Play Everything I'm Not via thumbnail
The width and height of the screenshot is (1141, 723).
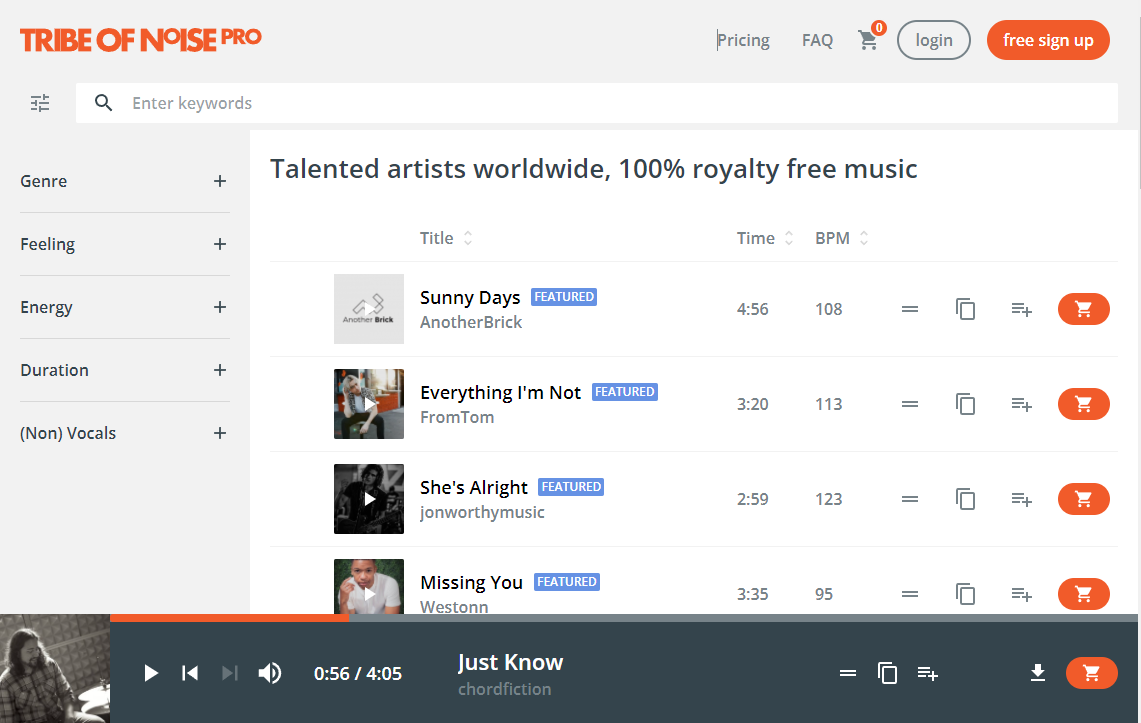tap(369, 404)
